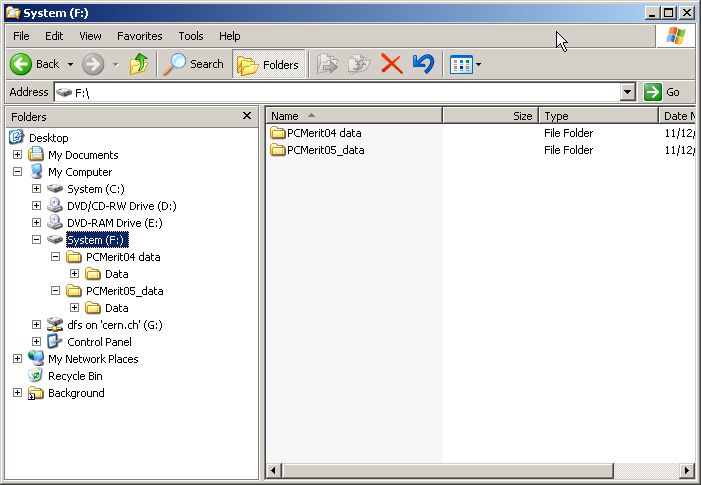
Task: Select the My Computer icon in tree
Action: (x=36, y=172)
